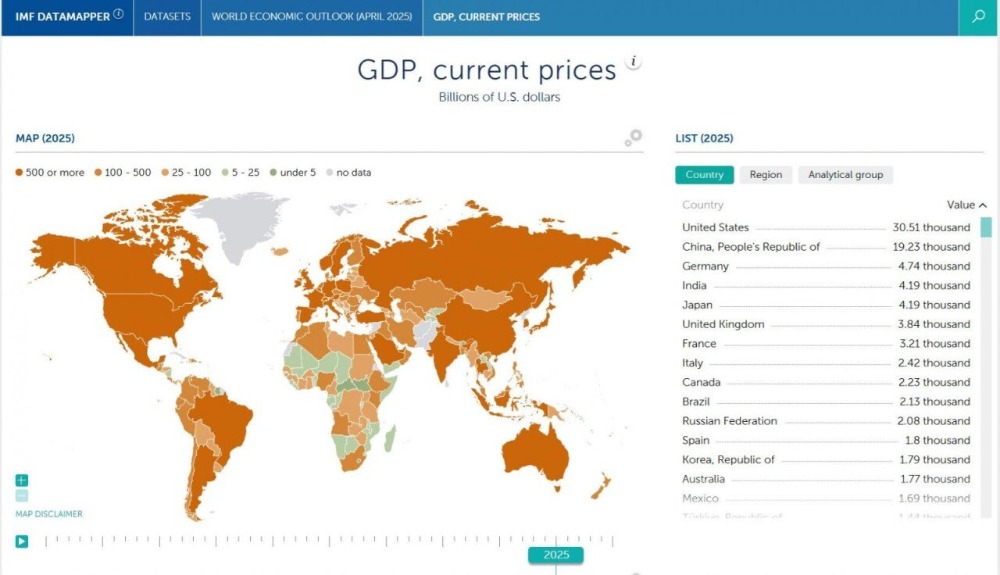Zoom in the map with plus button

pyautogui.click(x=22, y=480)
